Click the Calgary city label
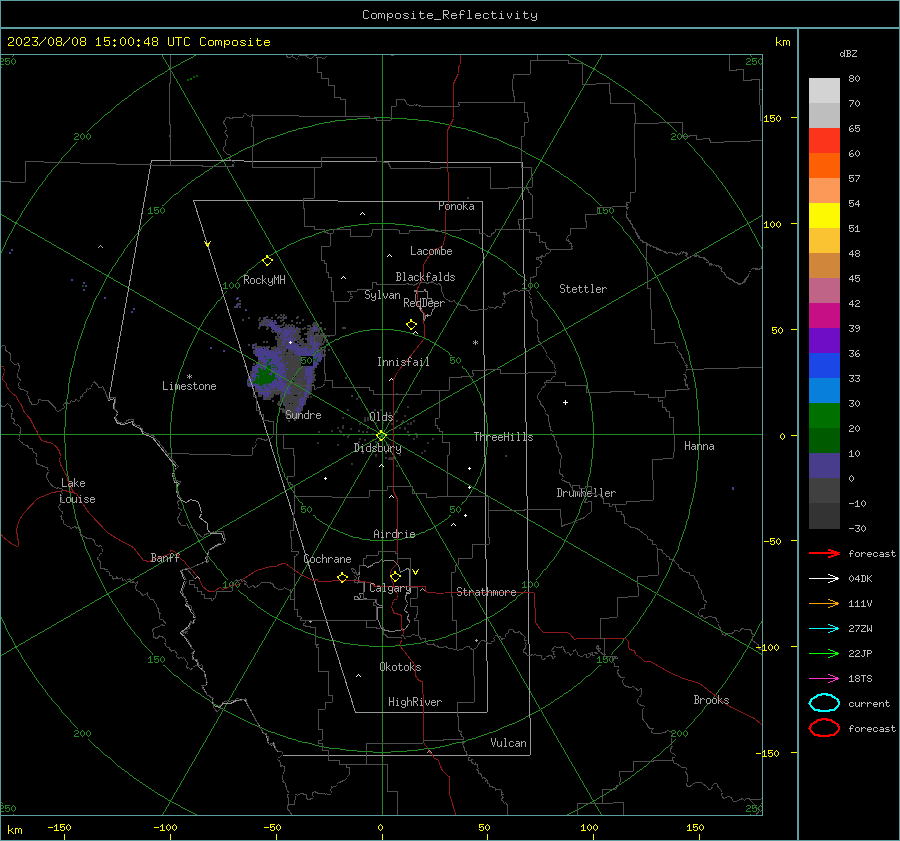900x841 pixels. pos(390,588)
